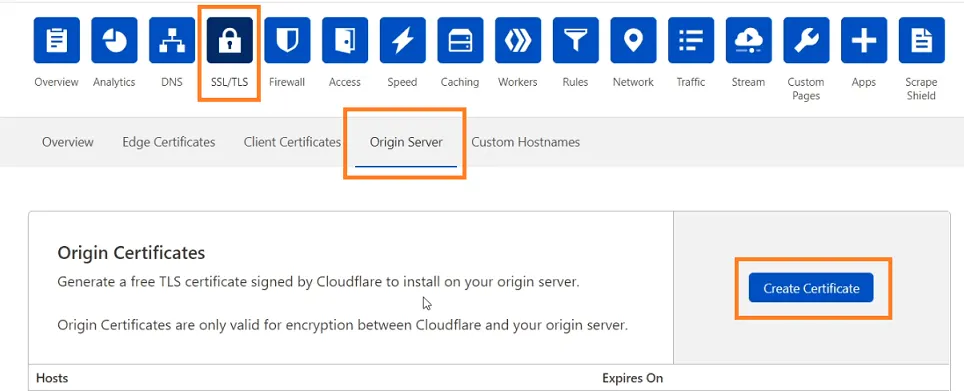The height and width of the screenshot is (391, 964).
Task: Click the Analytics label text
Action: 114,82
